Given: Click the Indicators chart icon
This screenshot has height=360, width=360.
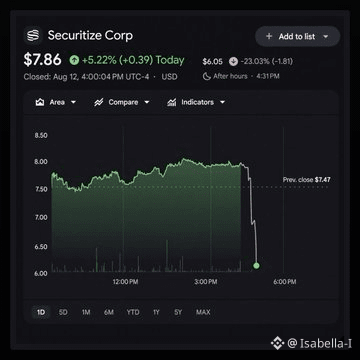Looking at the screenshot, I should [x=172, y=102].
